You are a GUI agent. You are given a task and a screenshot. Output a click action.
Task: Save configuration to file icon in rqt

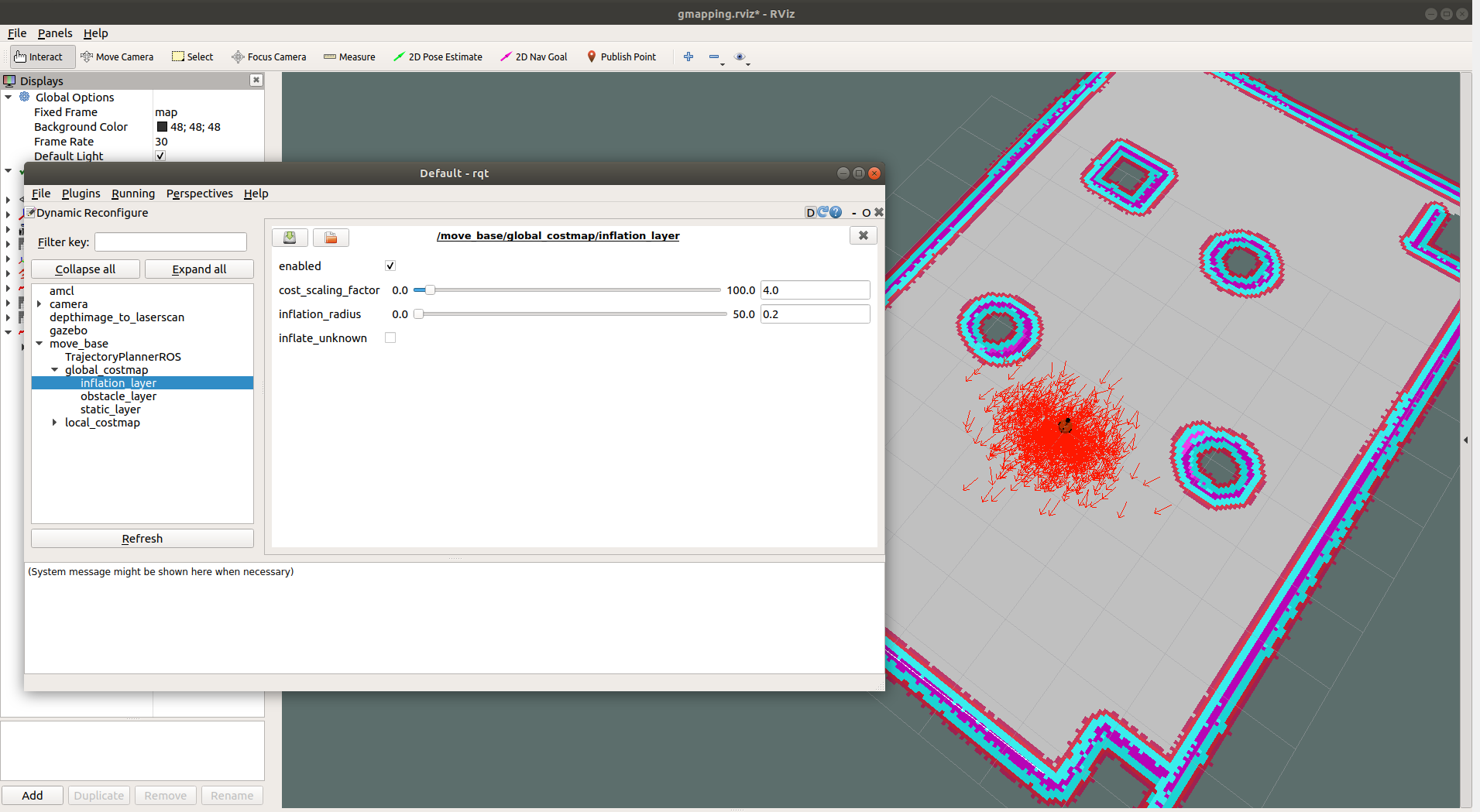(x=290, y=237)
